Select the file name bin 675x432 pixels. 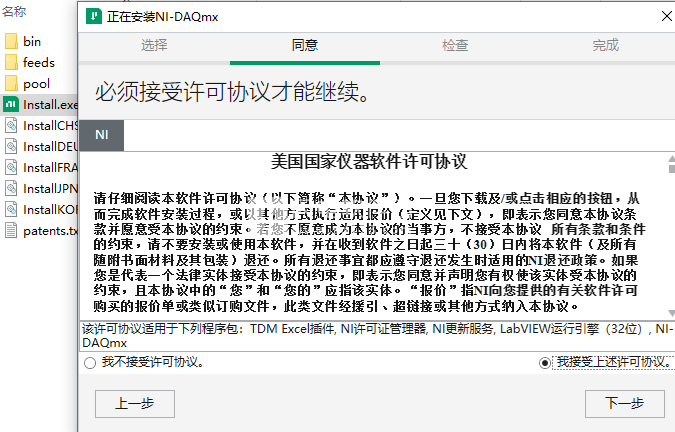point(32,42)
